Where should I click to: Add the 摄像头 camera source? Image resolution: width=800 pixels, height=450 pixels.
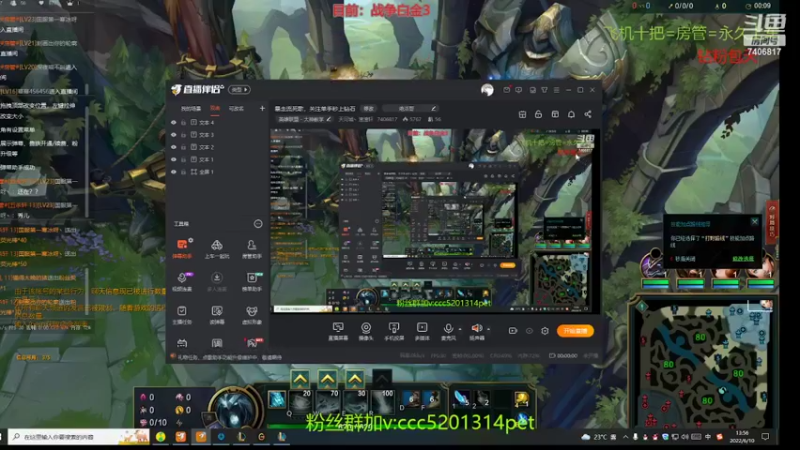pyautogui.click(x=366, y=331)
